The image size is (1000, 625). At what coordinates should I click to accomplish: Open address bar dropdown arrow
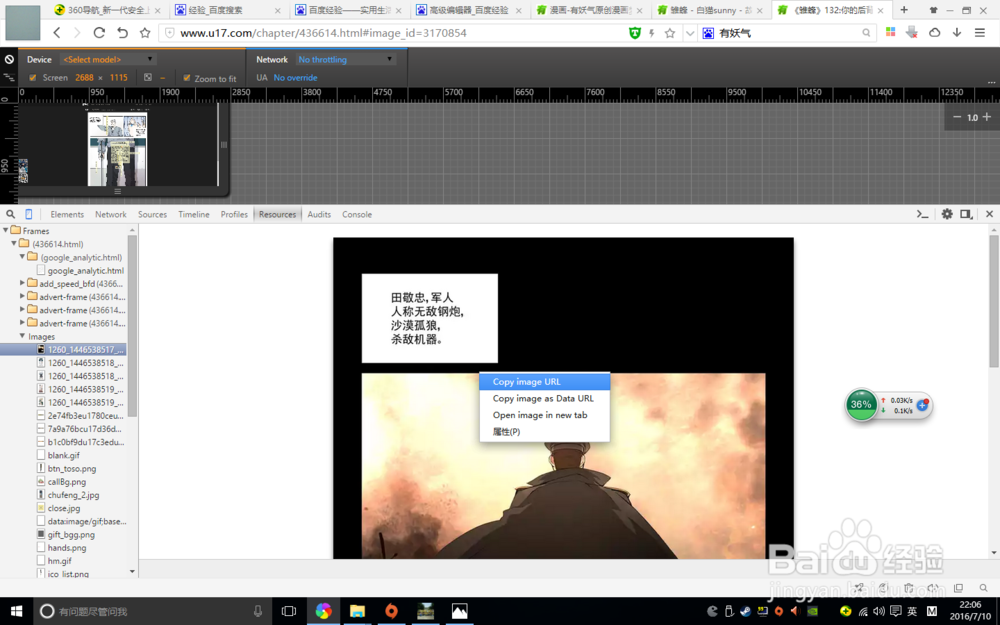(x=689, y=33)
